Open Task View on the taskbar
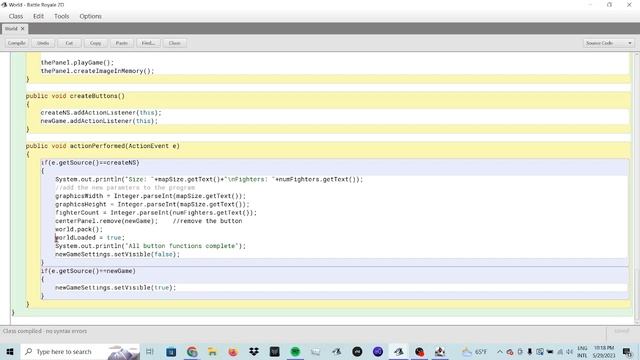The height and width of the screenshot is (360, 640). pos(150,351)
